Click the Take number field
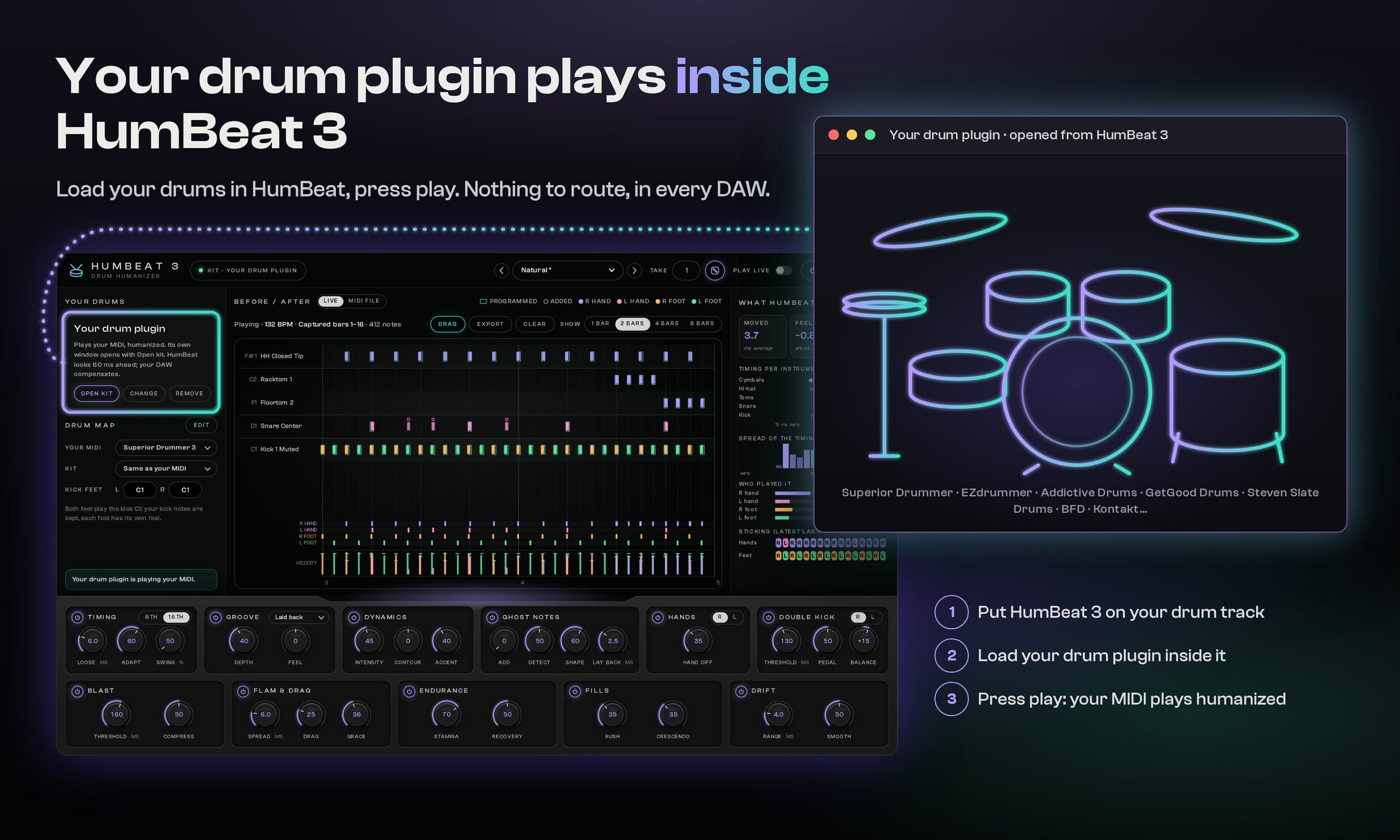1400x840 pixels. pos(687,270)
